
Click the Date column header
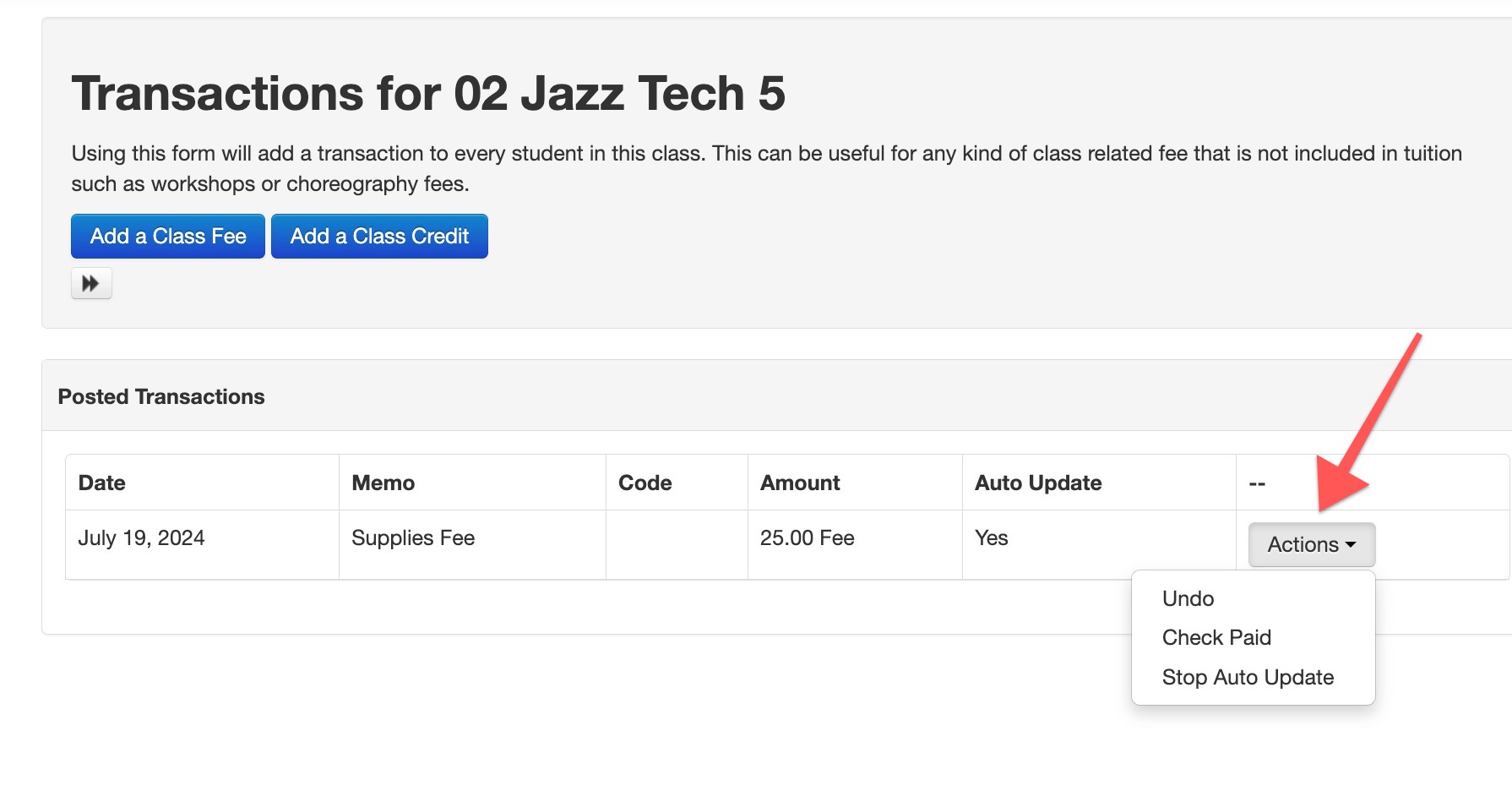coord(101,483)
